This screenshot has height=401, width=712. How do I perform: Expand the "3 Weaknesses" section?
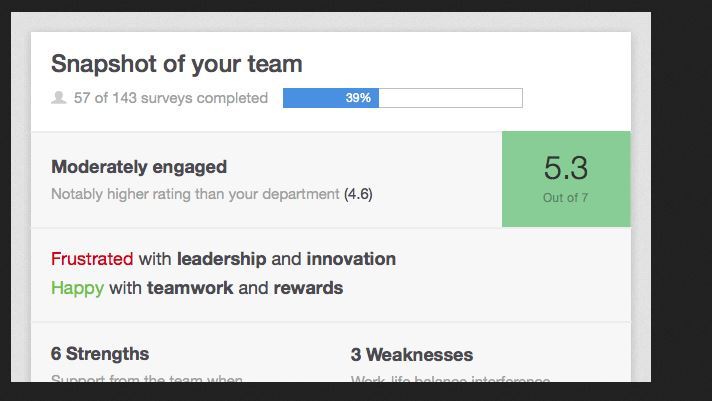click(x=412, y=355)
